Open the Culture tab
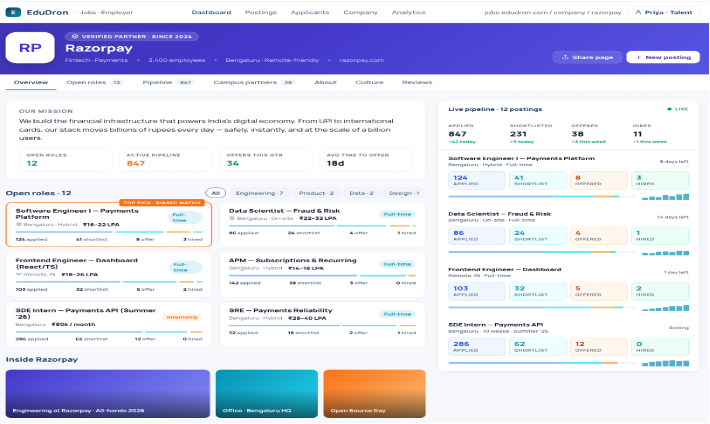The image size is (710, 424). coord(369,82)
